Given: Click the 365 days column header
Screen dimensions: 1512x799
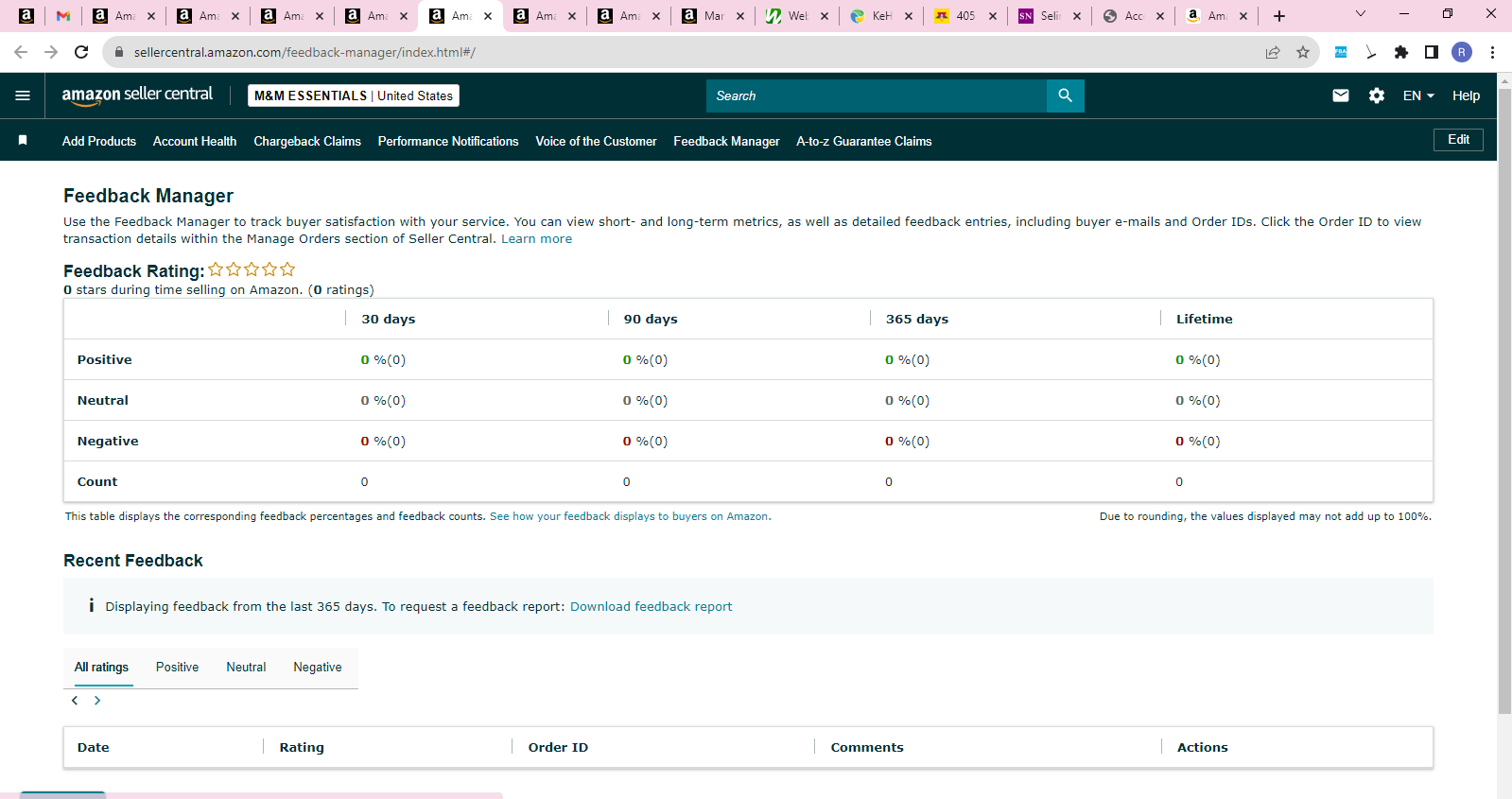Looking at the screenshot, I should tap(917, 319).
